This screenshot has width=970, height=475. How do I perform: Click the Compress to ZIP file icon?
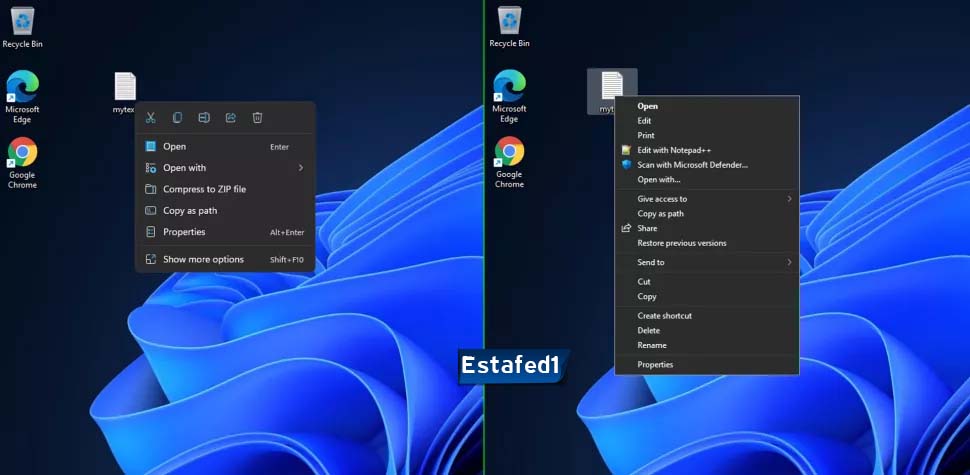(x=150, y=189)
